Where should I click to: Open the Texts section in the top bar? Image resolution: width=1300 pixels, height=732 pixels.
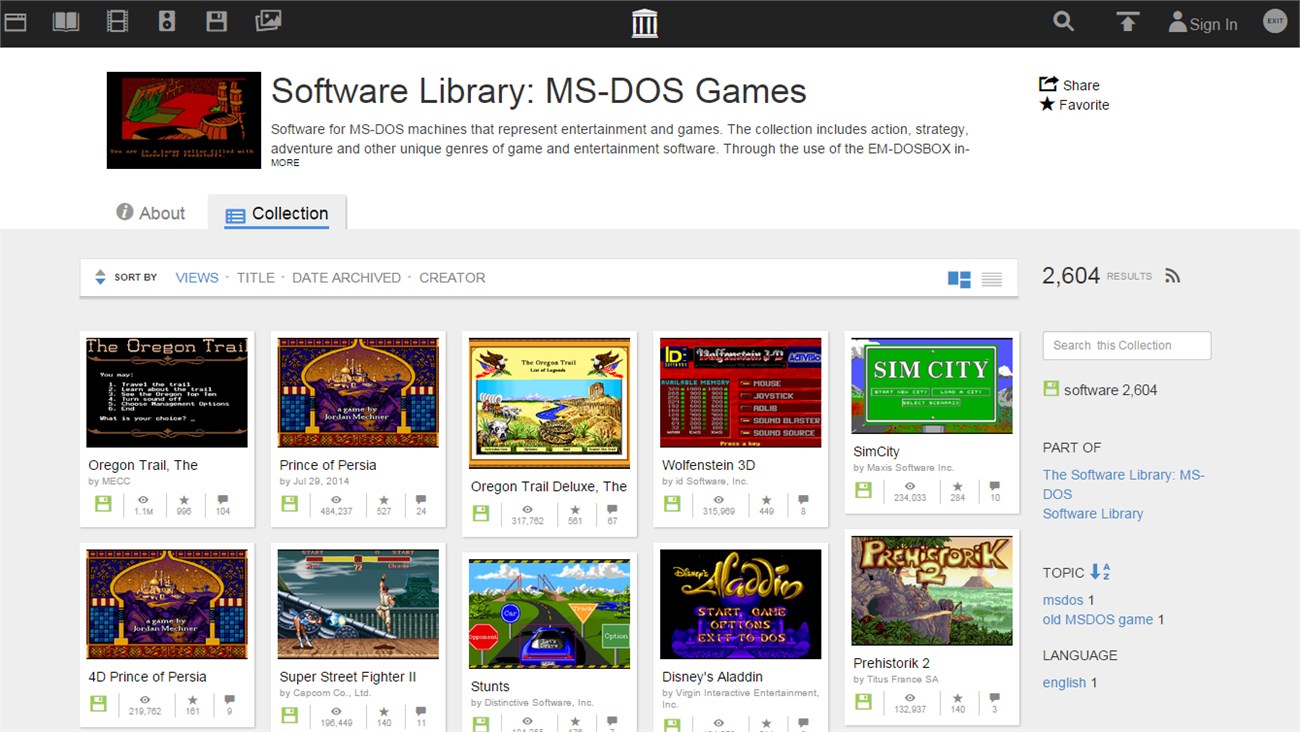(66, 20)
